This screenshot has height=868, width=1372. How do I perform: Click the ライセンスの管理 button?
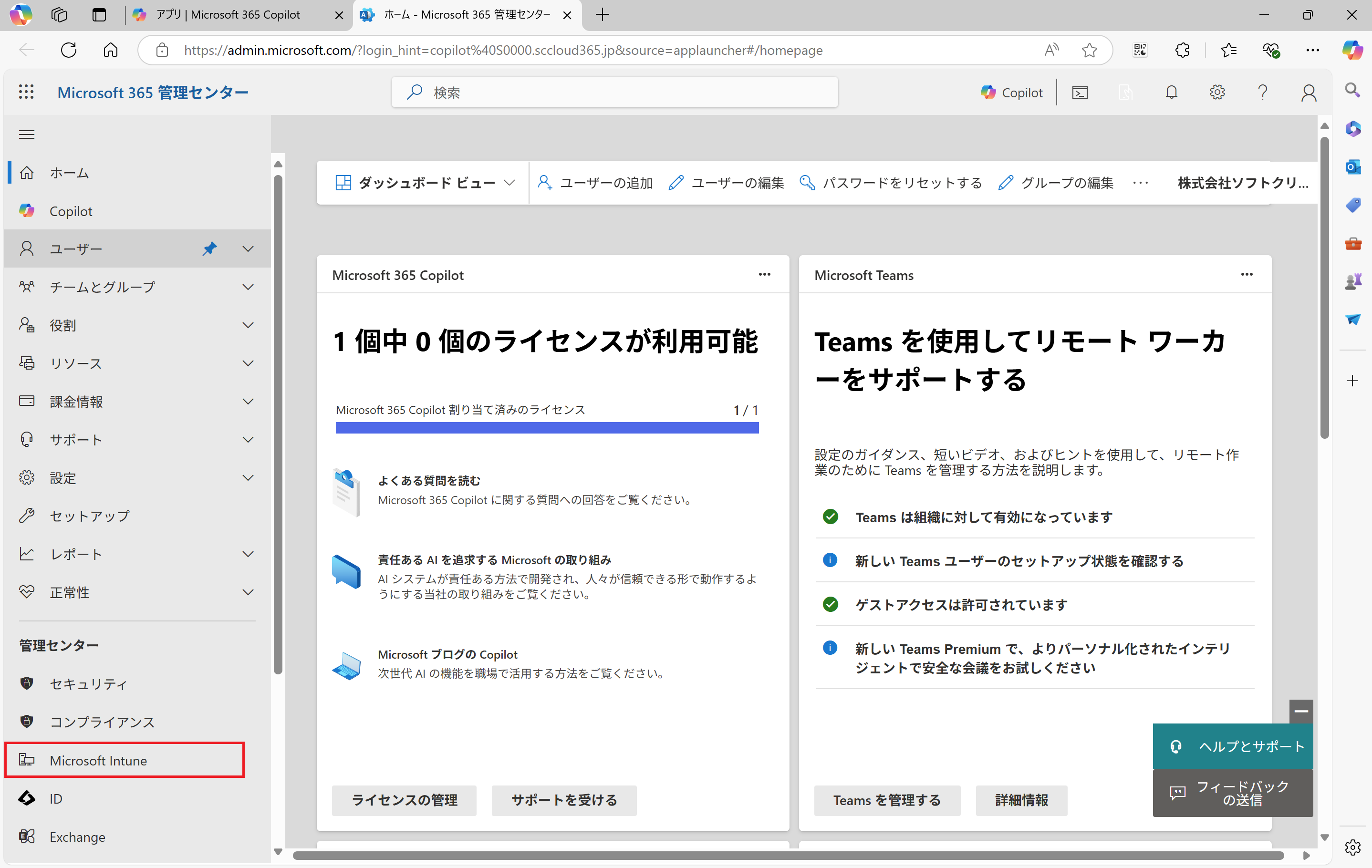point(404,800)
